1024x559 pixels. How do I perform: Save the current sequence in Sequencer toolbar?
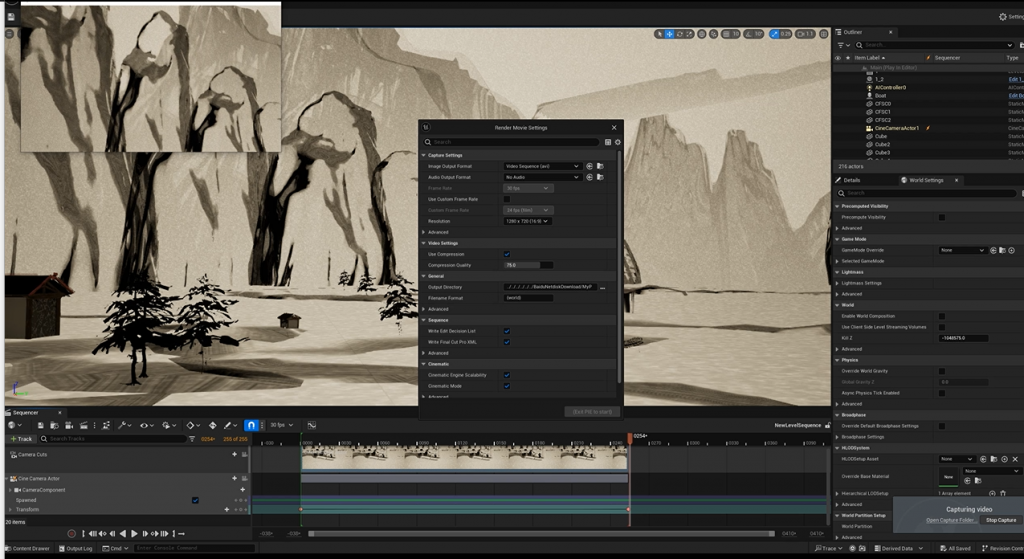(40, 425)
